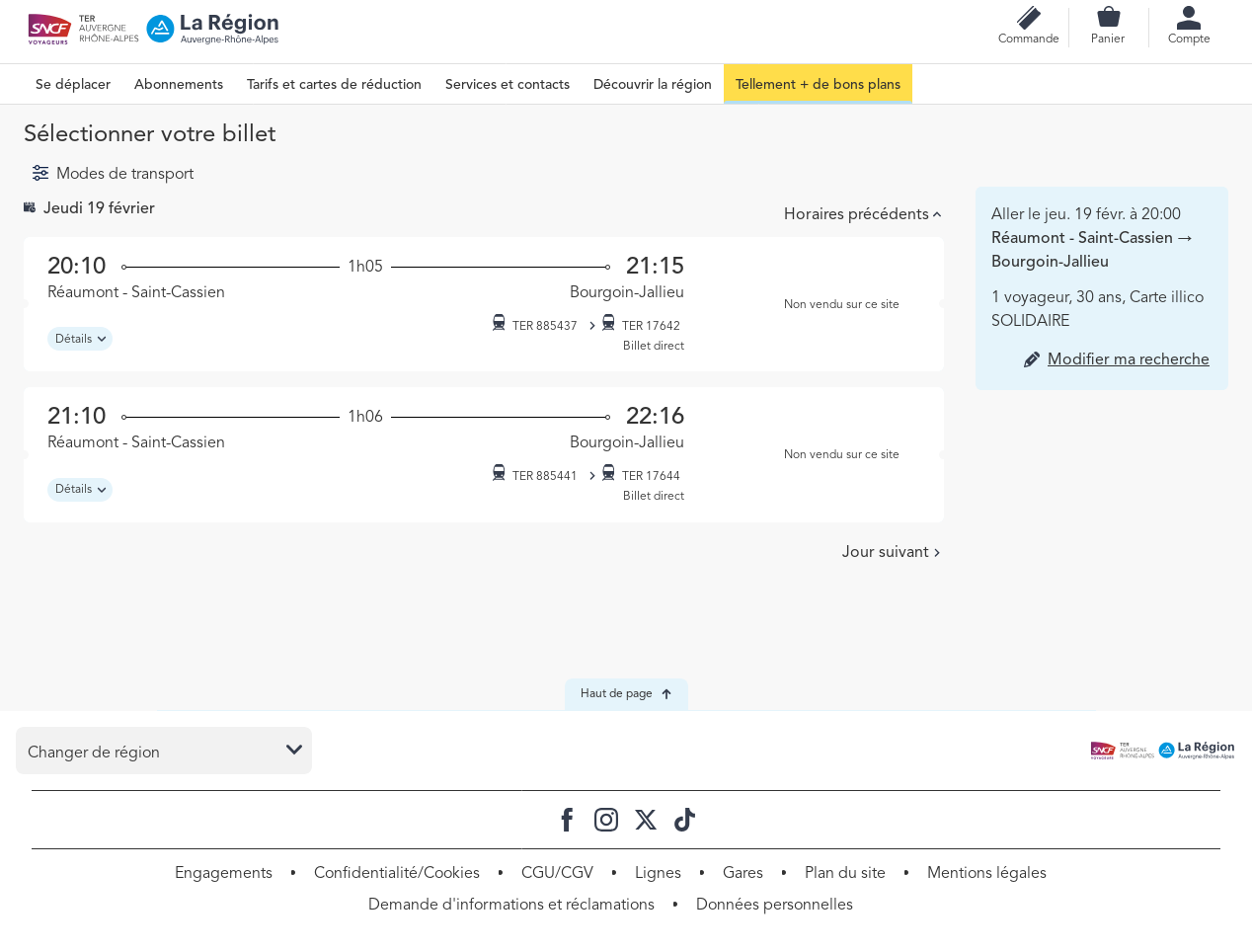
Task: Open the Changer de région dropdown
Action: [x=164, y=752]
